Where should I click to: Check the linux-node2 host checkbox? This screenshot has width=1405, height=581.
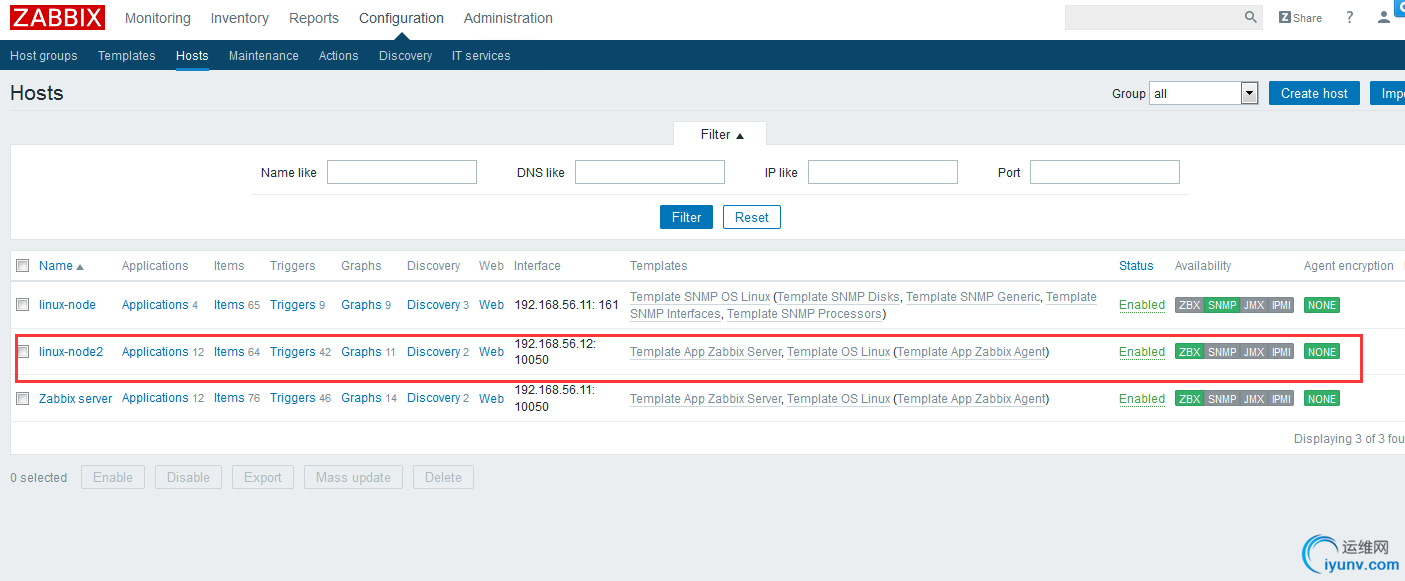[23, 352]
